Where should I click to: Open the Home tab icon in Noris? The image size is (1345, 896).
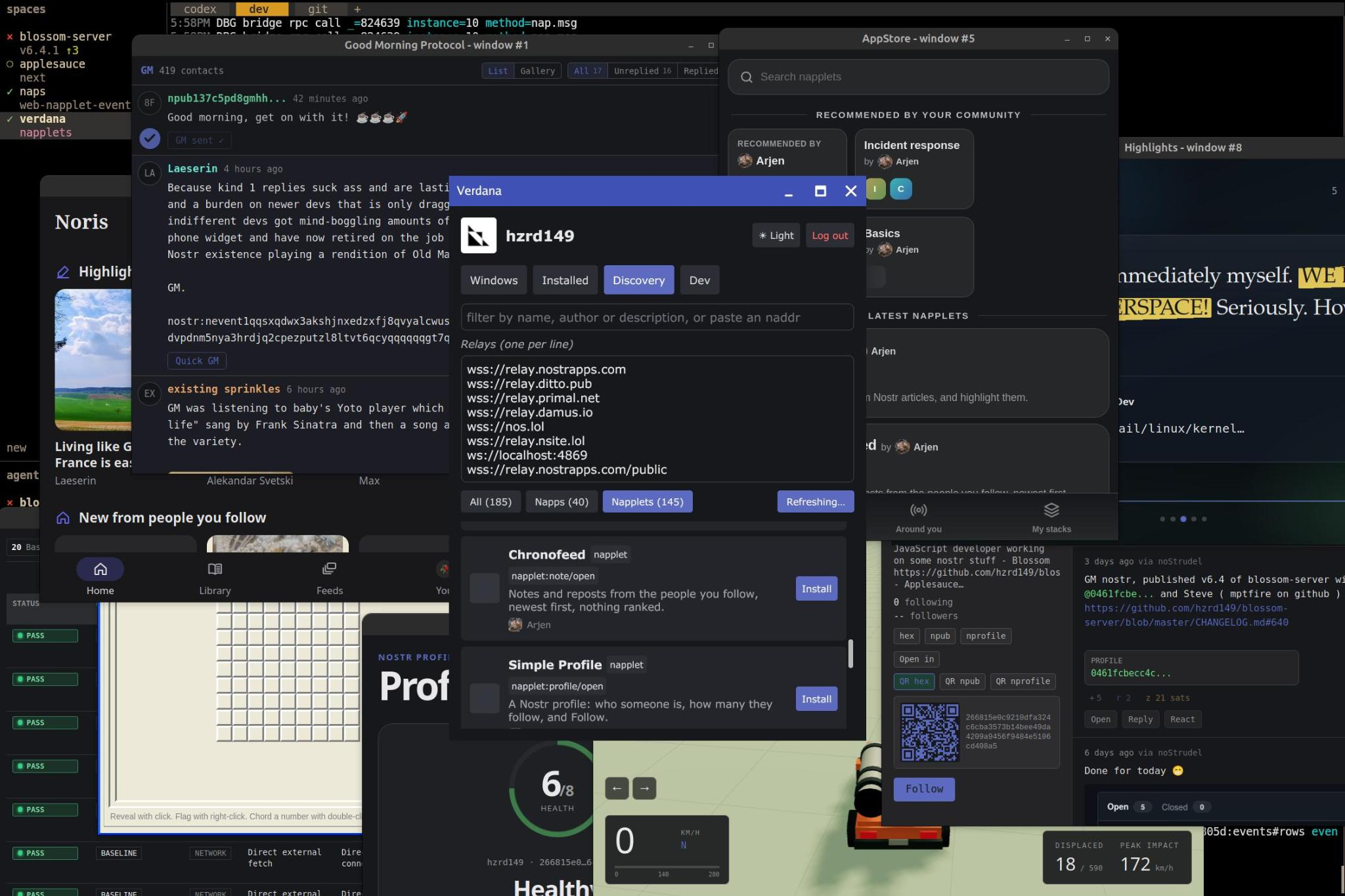tap(100, 568)
